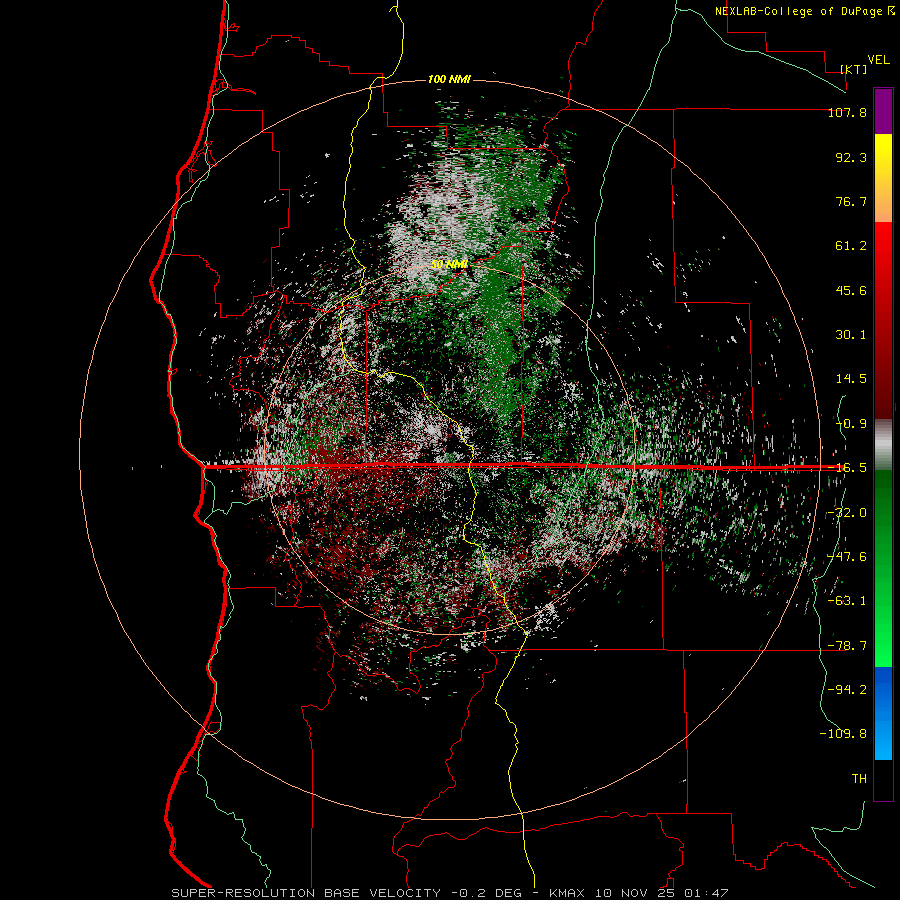The height and width of the screenshot is (900, 900).
Task: Click the purple segment of the color bar
Action: tap(883, 112)
